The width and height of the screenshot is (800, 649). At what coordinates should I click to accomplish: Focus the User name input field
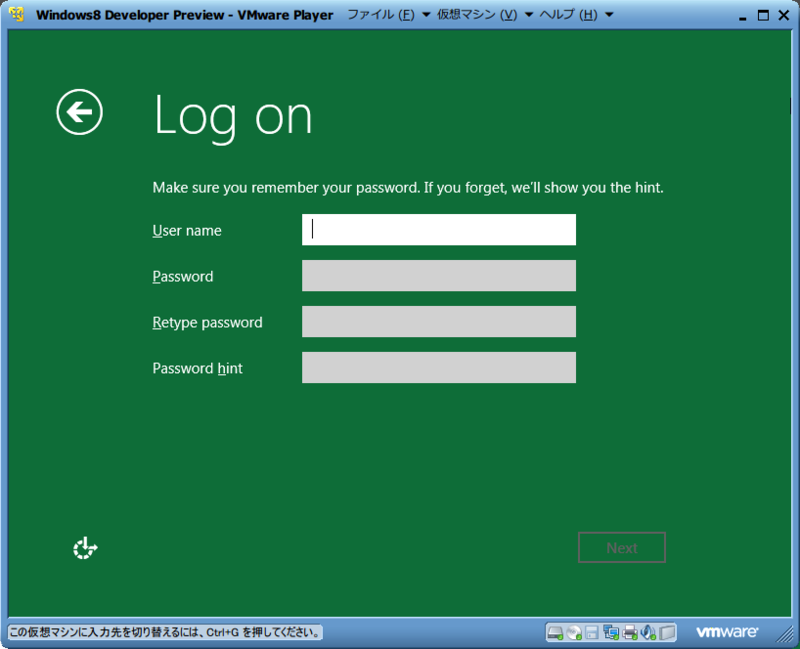point(439,230)
